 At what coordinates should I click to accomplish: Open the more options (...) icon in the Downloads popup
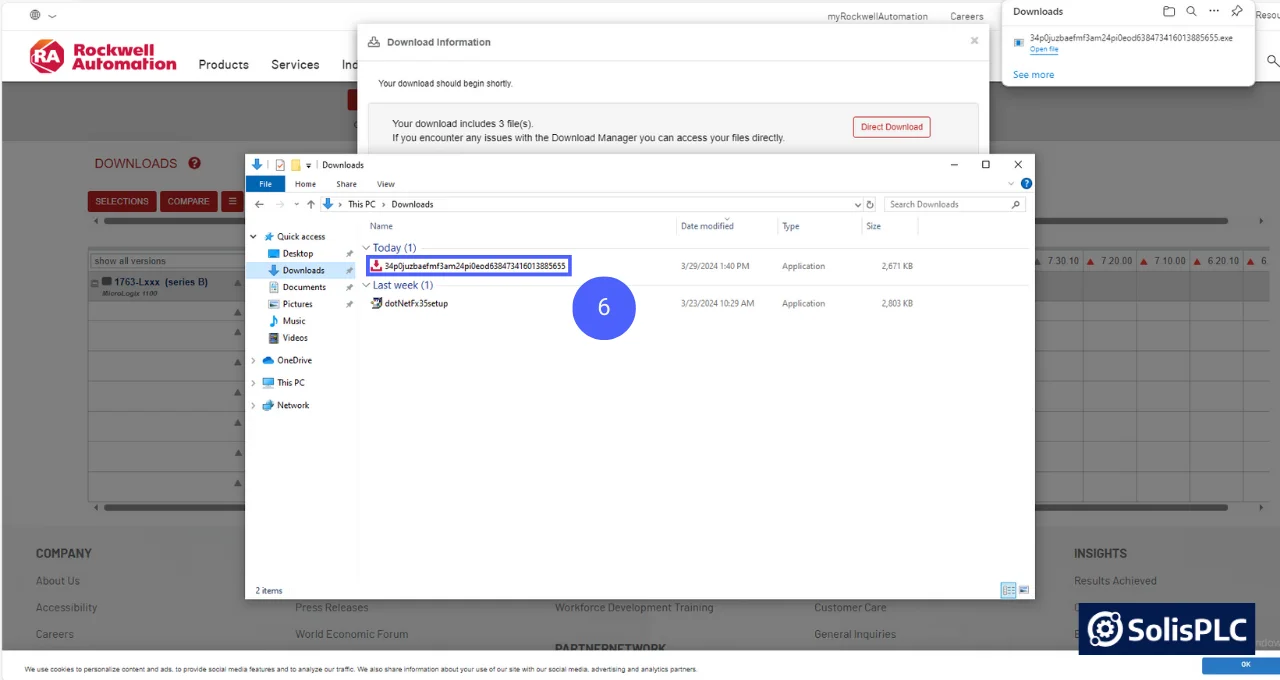click(1214, 11)
